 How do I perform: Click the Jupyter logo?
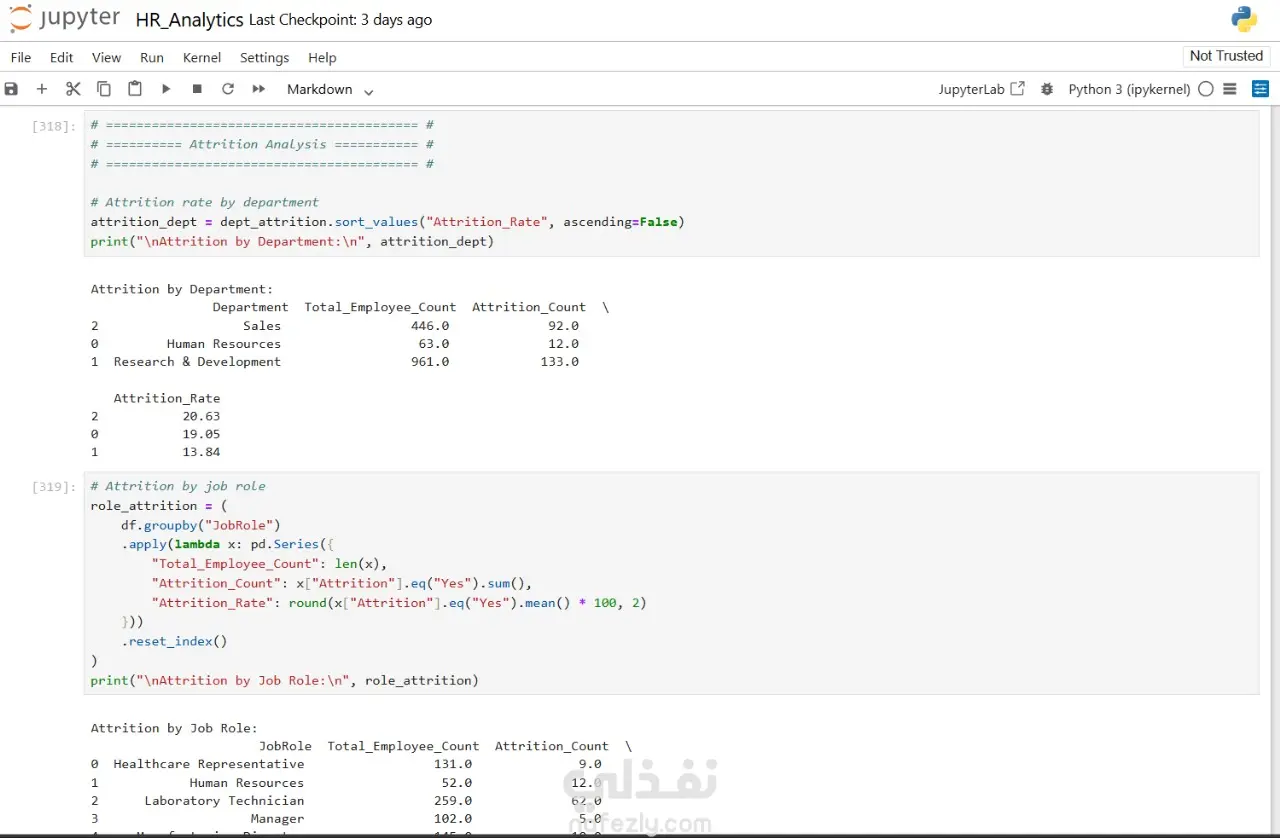pyautogui.click(x=64, y=19)
